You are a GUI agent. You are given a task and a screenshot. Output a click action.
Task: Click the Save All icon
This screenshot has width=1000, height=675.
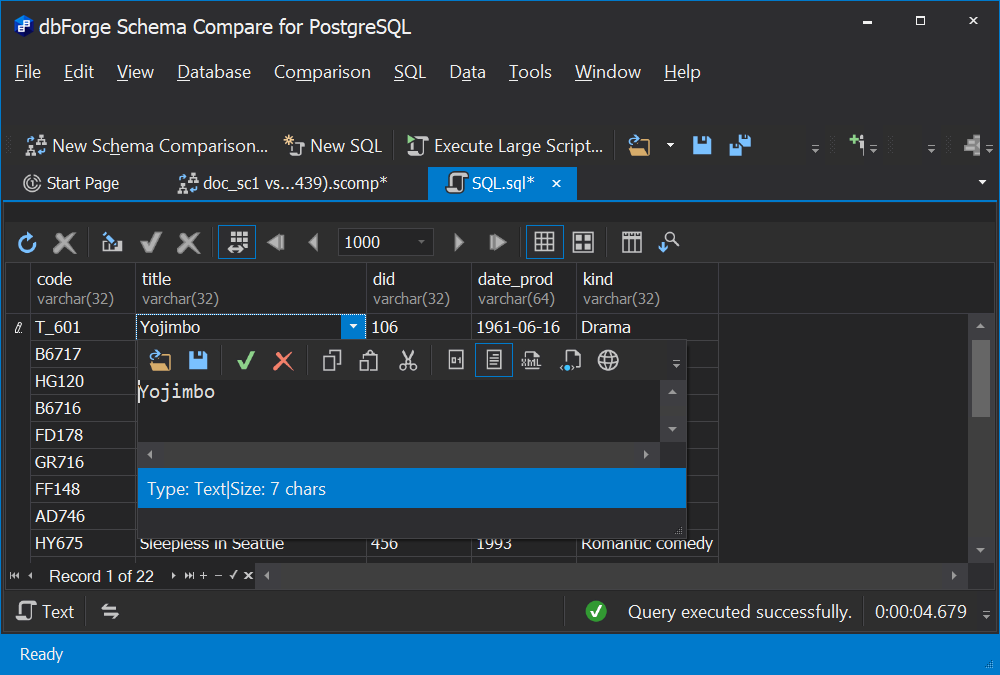tap(740, 145)
